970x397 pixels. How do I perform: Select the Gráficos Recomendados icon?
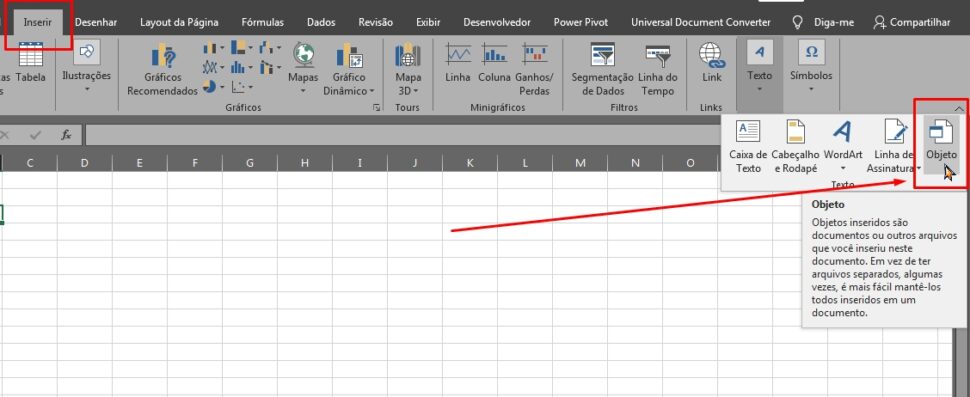pyautogui.click(x=163, y=57)
